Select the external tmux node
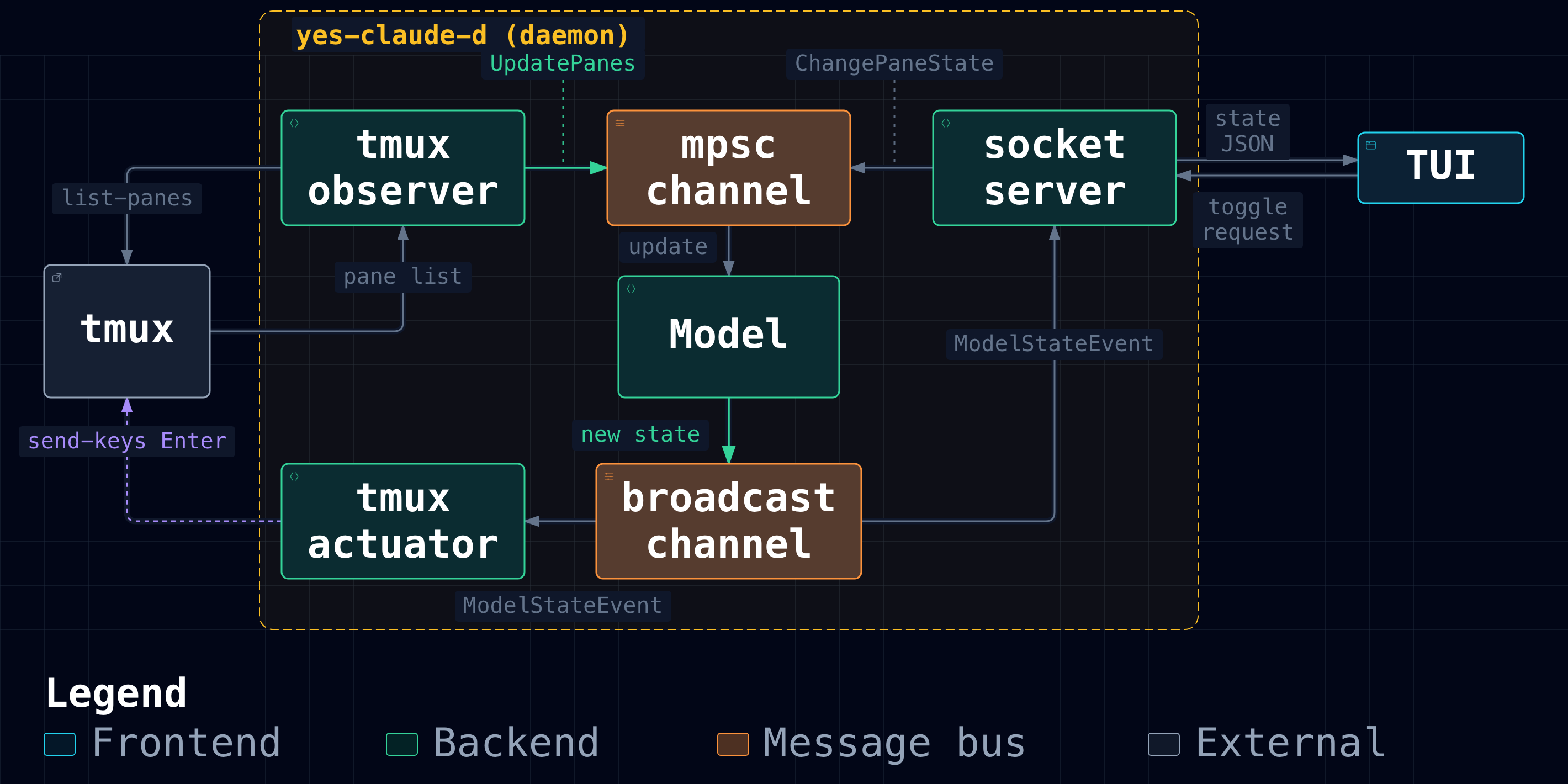 pyautogui.click(x=127, y=331)
